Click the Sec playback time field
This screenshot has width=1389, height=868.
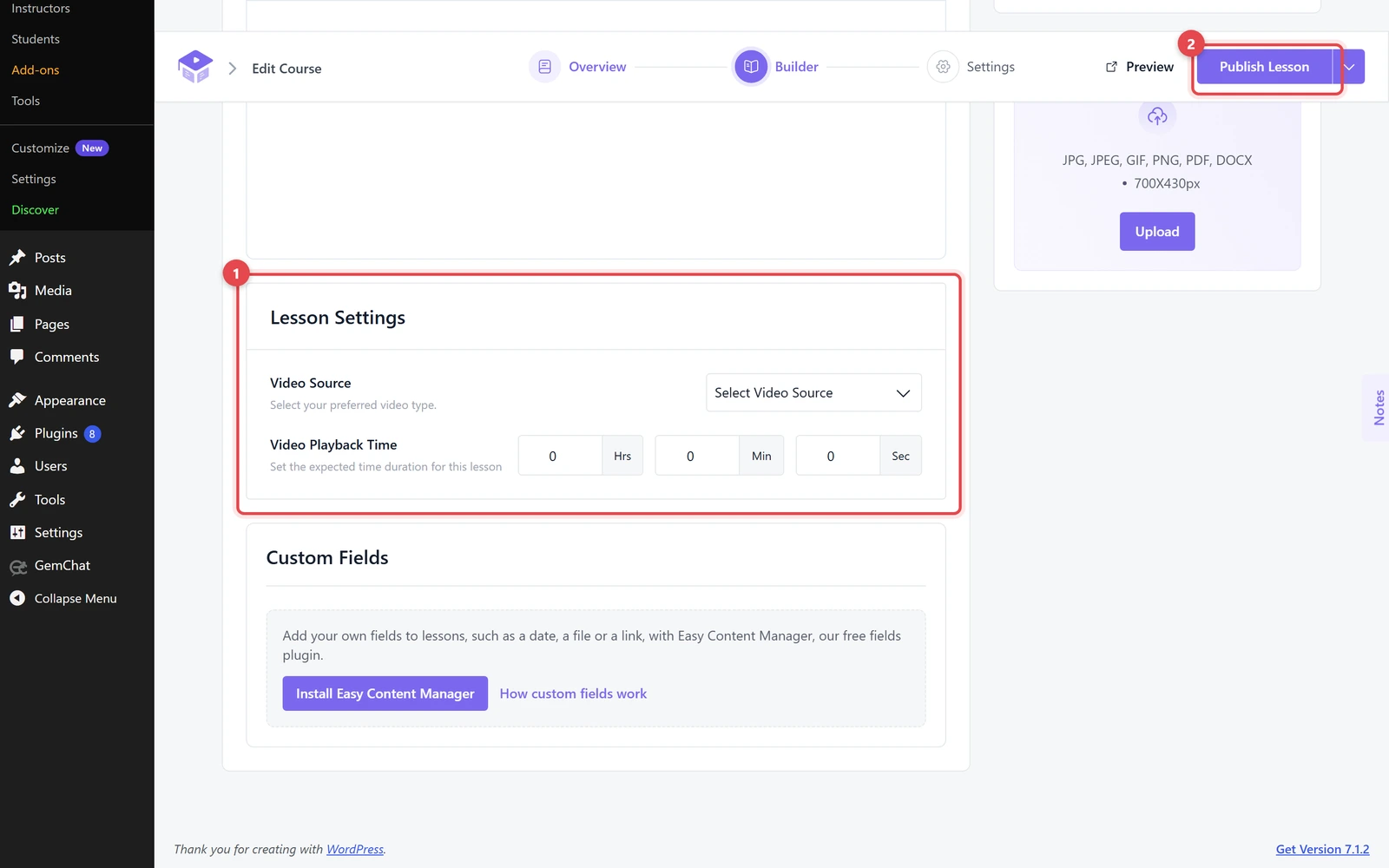coord(838,456)
